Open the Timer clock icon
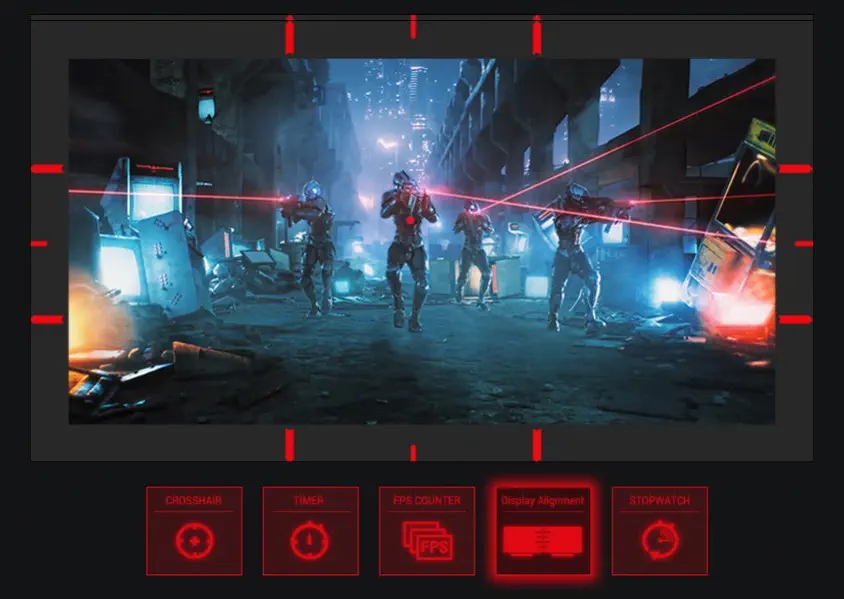 (x=310, y=541)
